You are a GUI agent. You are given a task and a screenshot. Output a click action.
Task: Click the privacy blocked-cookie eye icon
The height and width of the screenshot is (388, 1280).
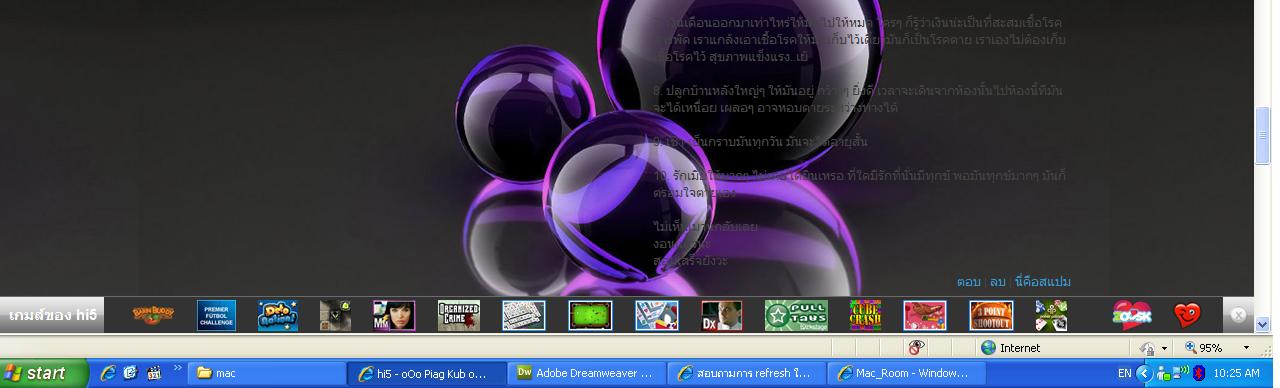click(916, 347)
